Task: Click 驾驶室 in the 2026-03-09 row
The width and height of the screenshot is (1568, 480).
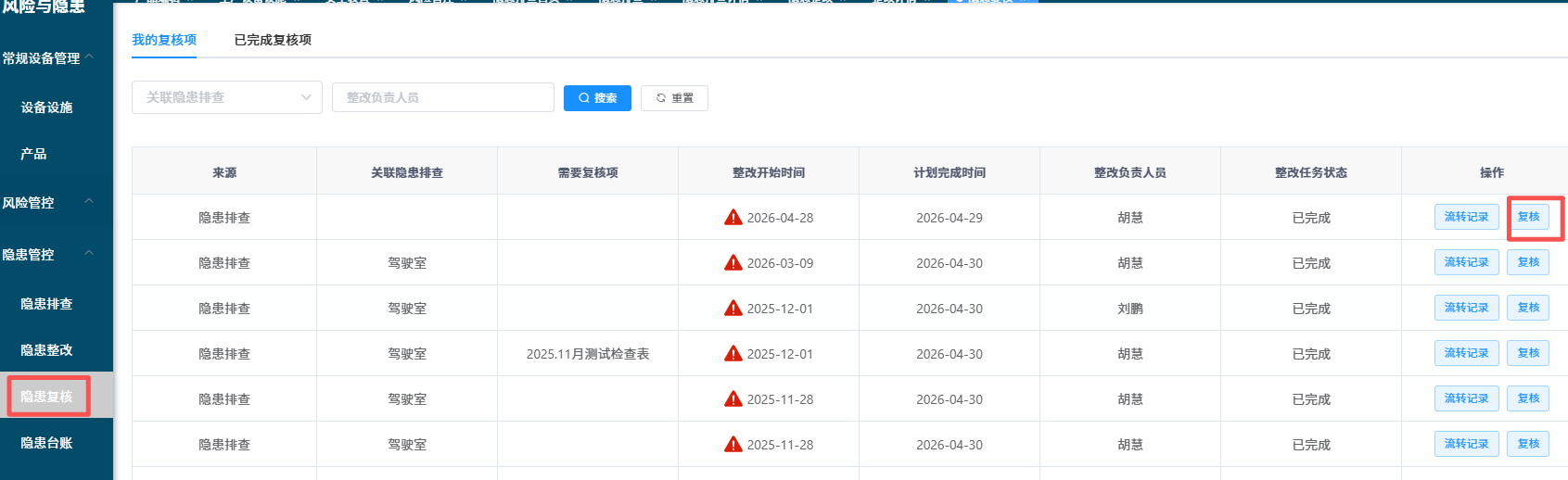Action: point(407,263)
